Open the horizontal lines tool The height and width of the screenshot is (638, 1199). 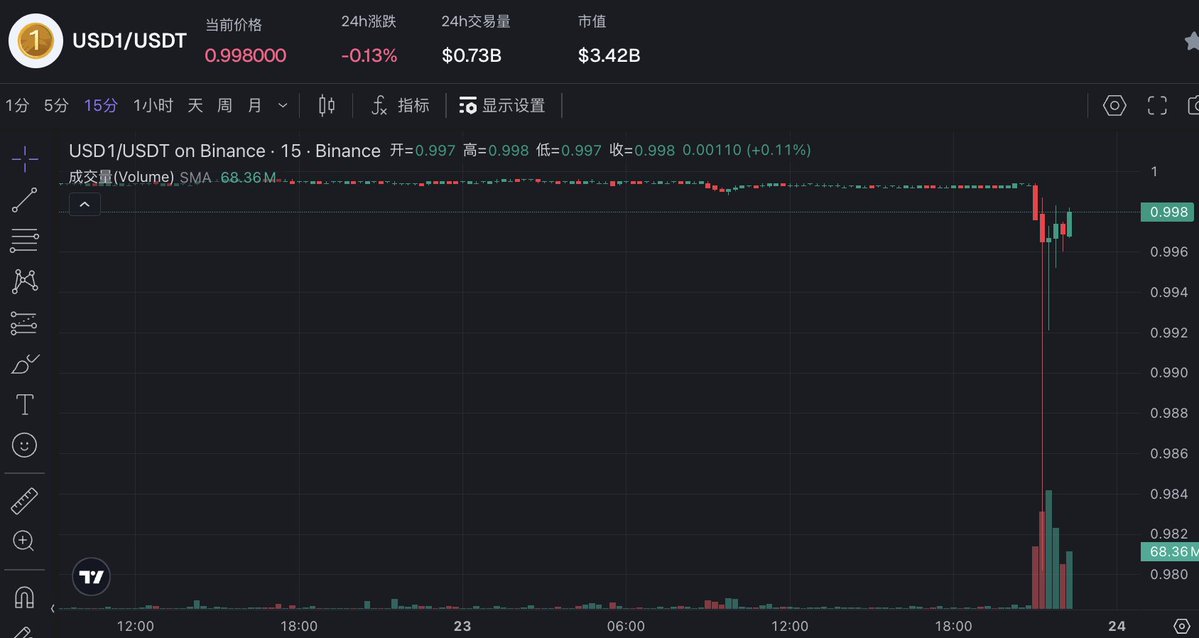[x=24, y=240]
